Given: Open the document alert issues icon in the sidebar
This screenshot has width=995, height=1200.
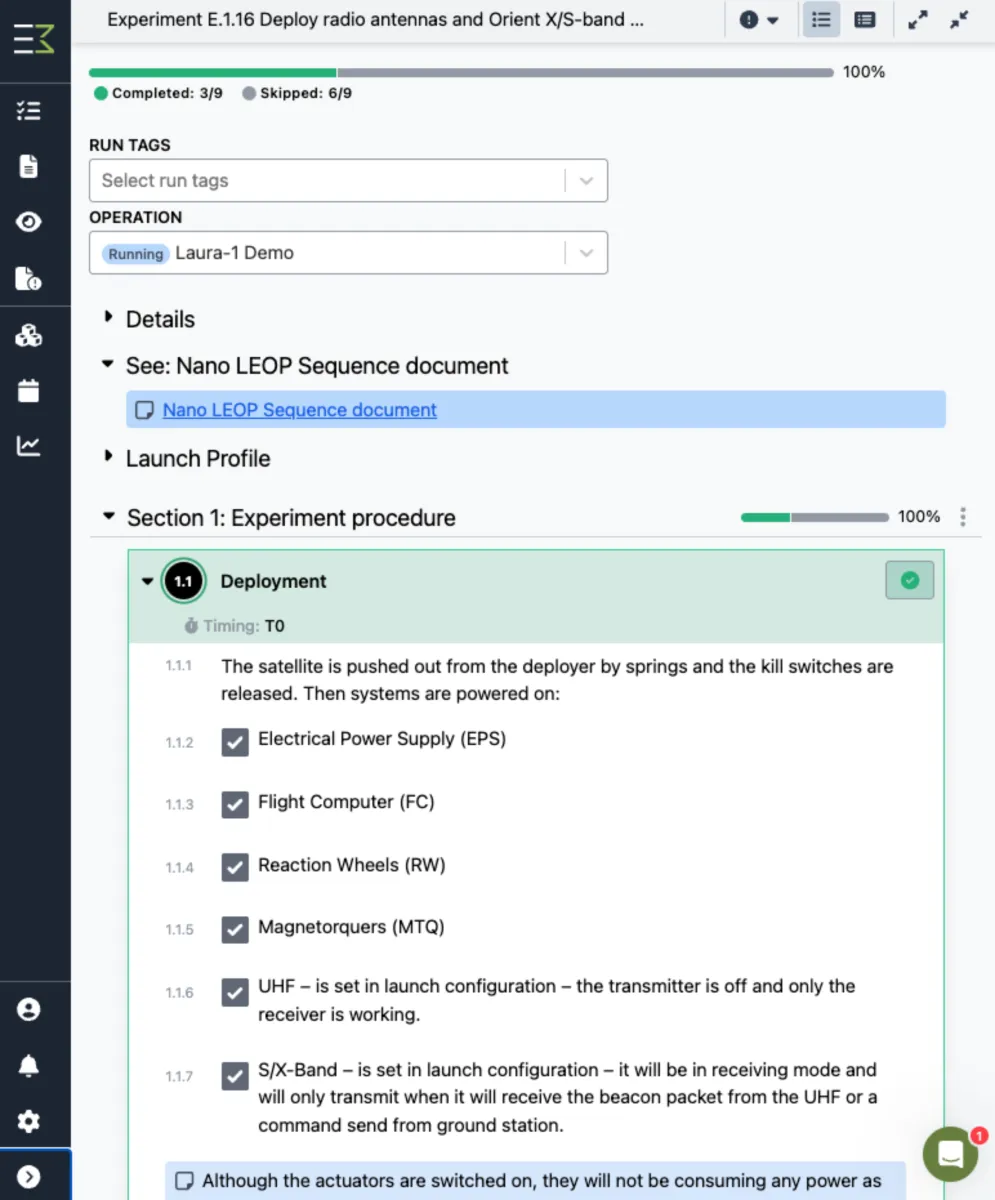Looking at the screenshot, I should (x=29, y=278).
